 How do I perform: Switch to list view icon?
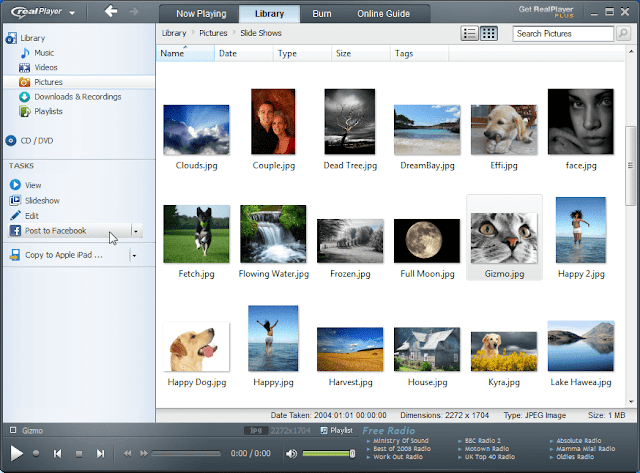coord(469,33)
